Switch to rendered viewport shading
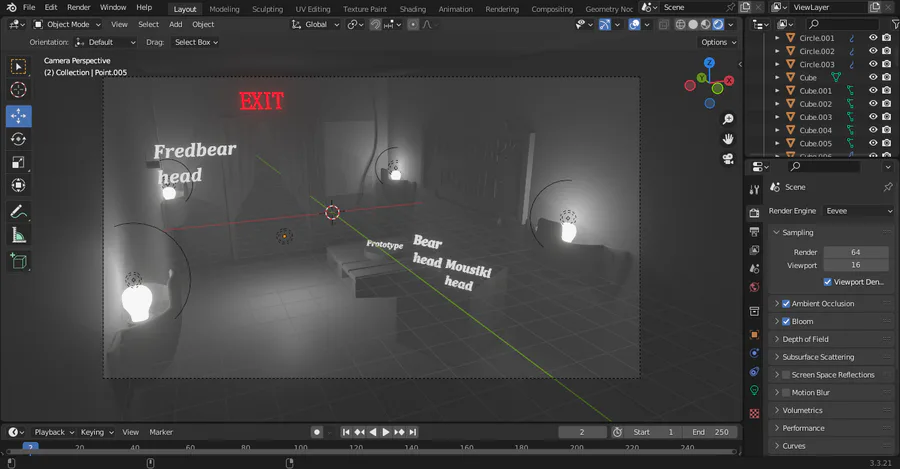Screen dimensions: 900x469 click(x=718, y=25)
